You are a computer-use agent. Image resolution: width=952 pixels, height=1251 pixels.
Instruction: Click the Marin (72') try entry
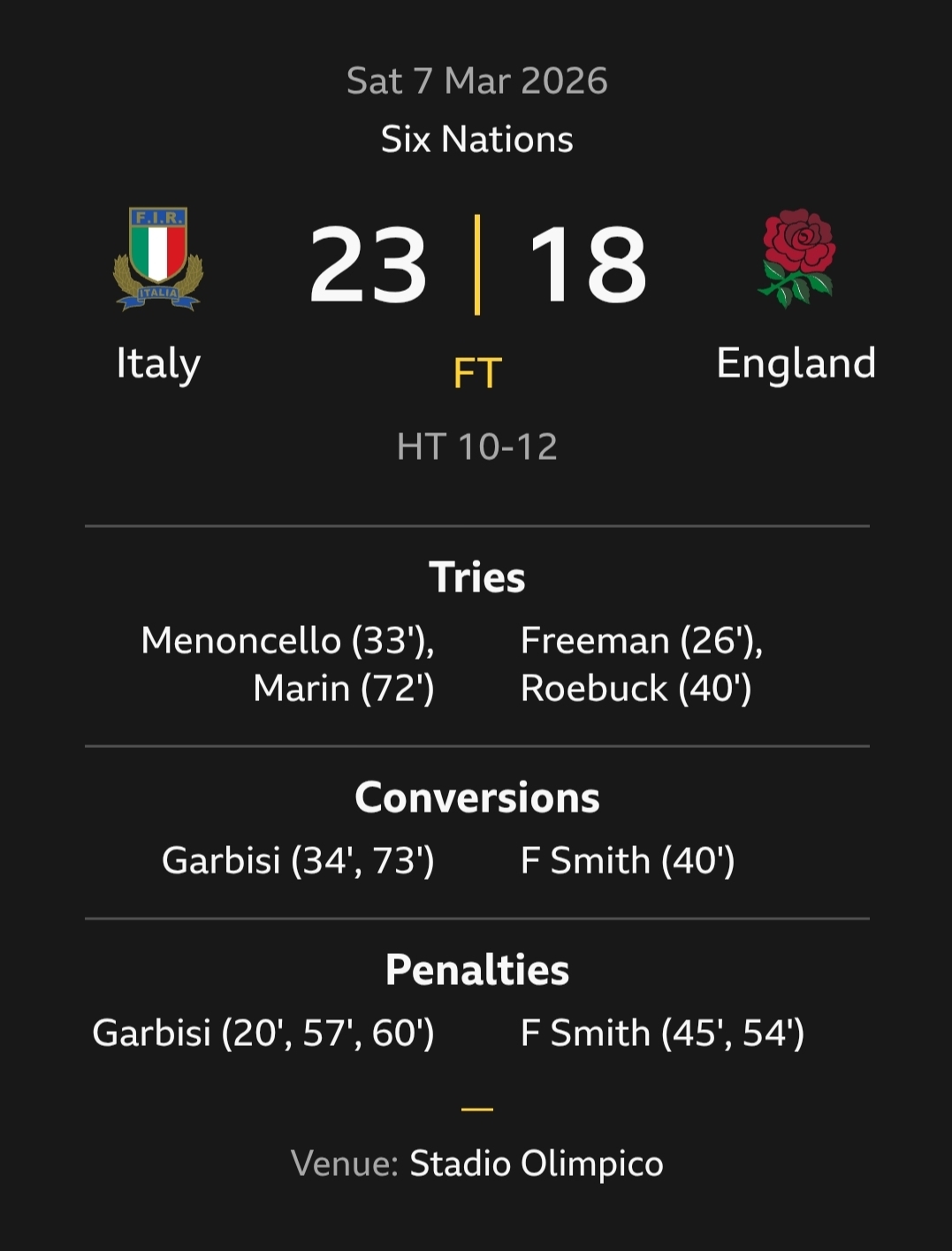click(x=343, y=689)
